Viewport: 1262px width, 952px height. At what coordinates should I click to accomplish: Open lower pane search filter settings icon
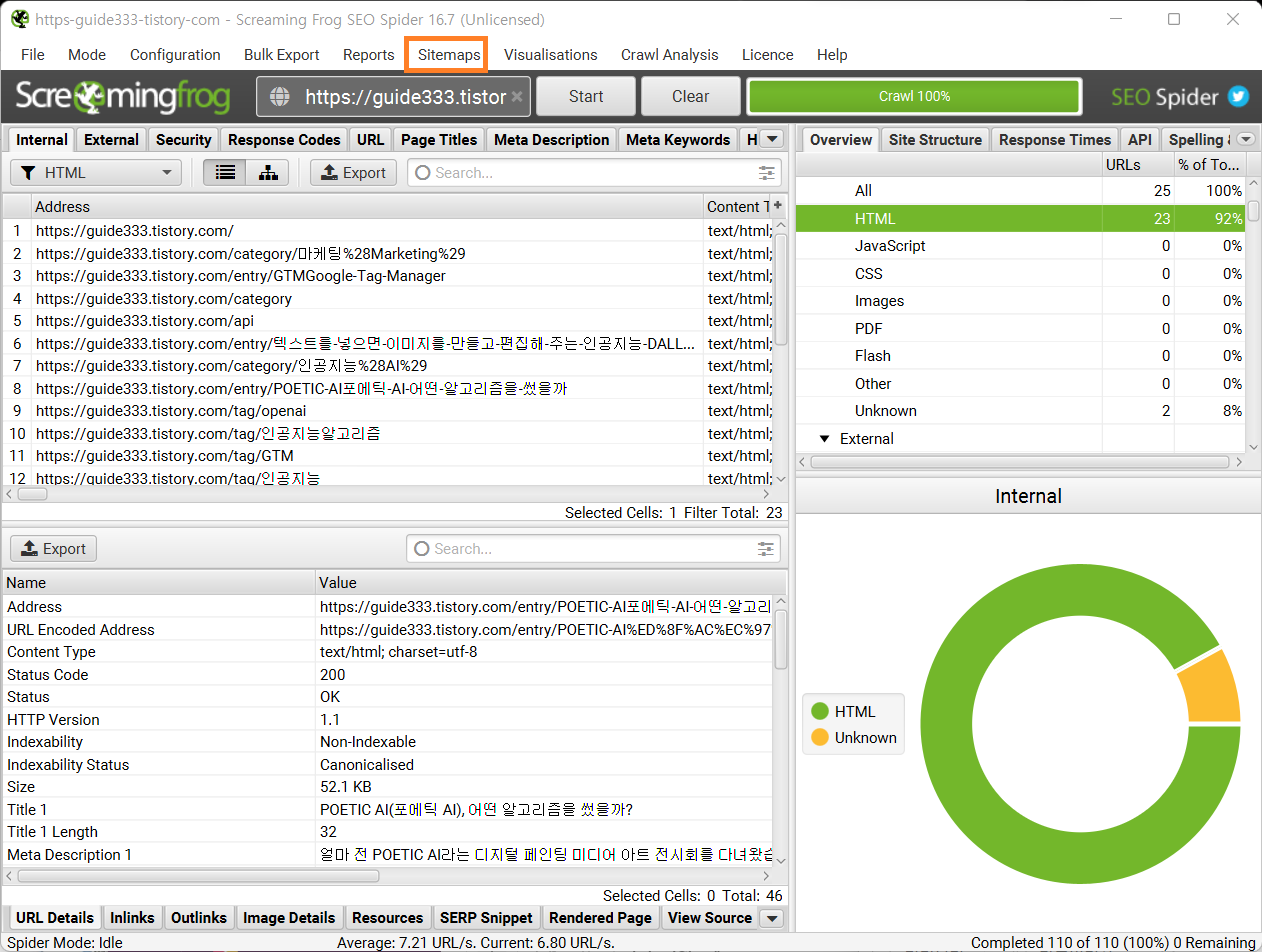tap(766, 549)
